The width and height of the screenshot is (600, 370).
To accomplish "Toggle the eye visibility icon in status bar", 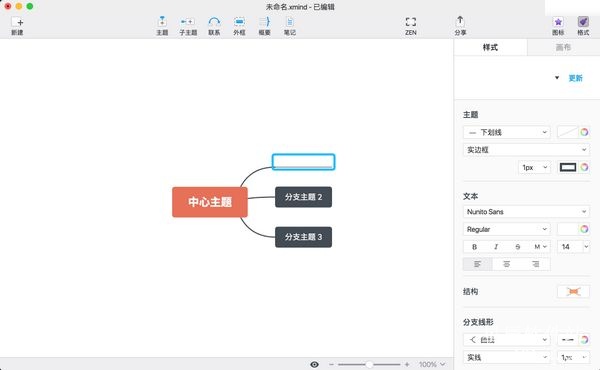I will tap(315, 364).
